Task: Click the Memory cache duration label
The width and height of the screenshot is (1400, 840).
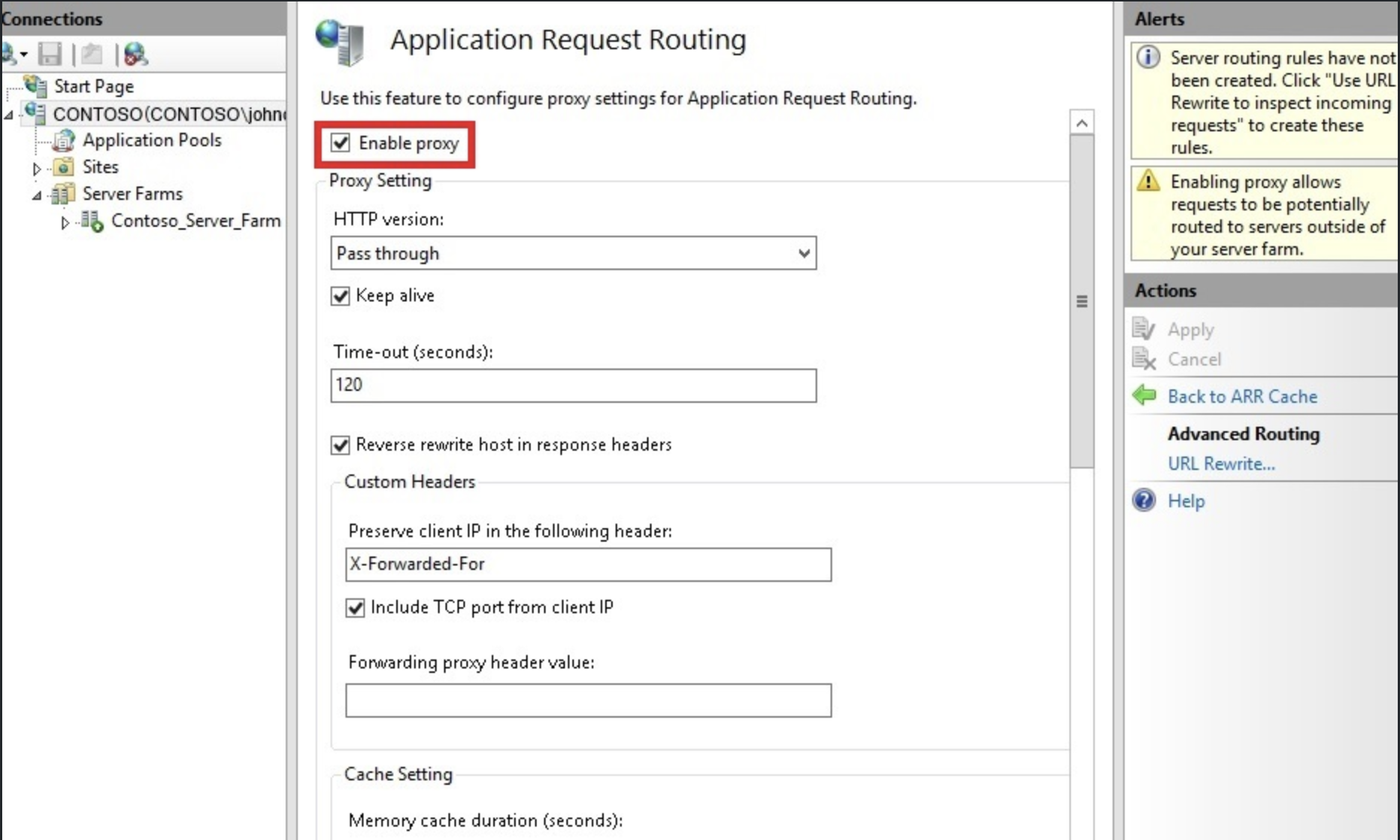Action: pos(485,821)
